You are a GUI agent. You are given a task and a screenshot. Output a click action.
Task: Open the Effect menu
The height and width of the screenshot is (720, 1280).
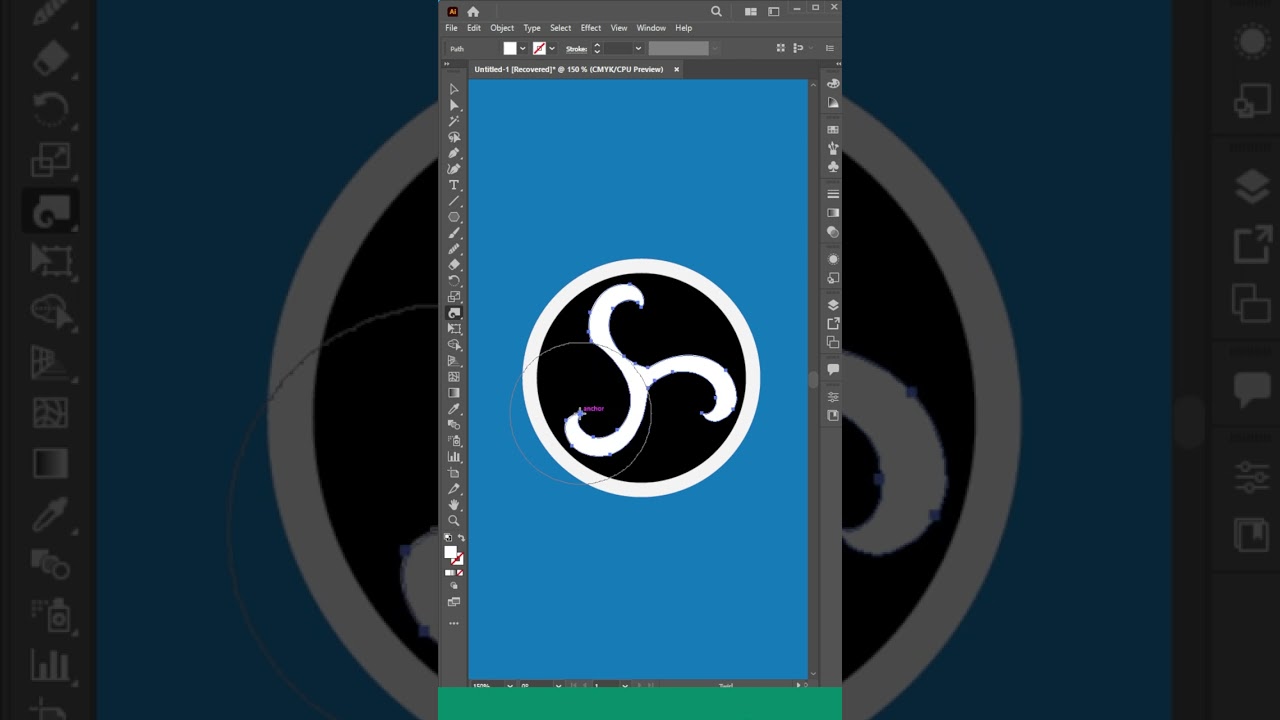(x=591, y=28)
